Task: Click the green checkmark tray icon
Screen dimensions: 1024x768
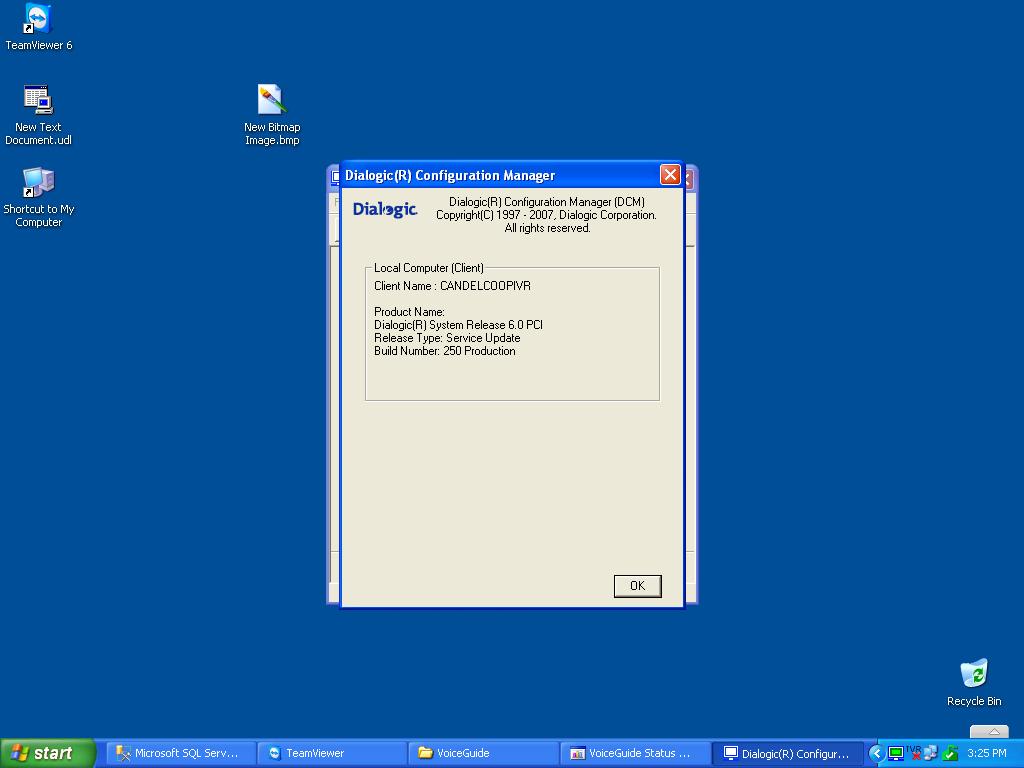Action: click(x=950, y=754)
